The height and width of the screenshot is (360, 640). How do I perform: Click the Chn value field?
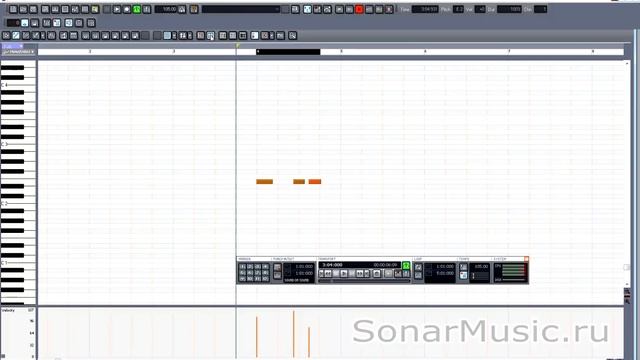pos(541,9)
